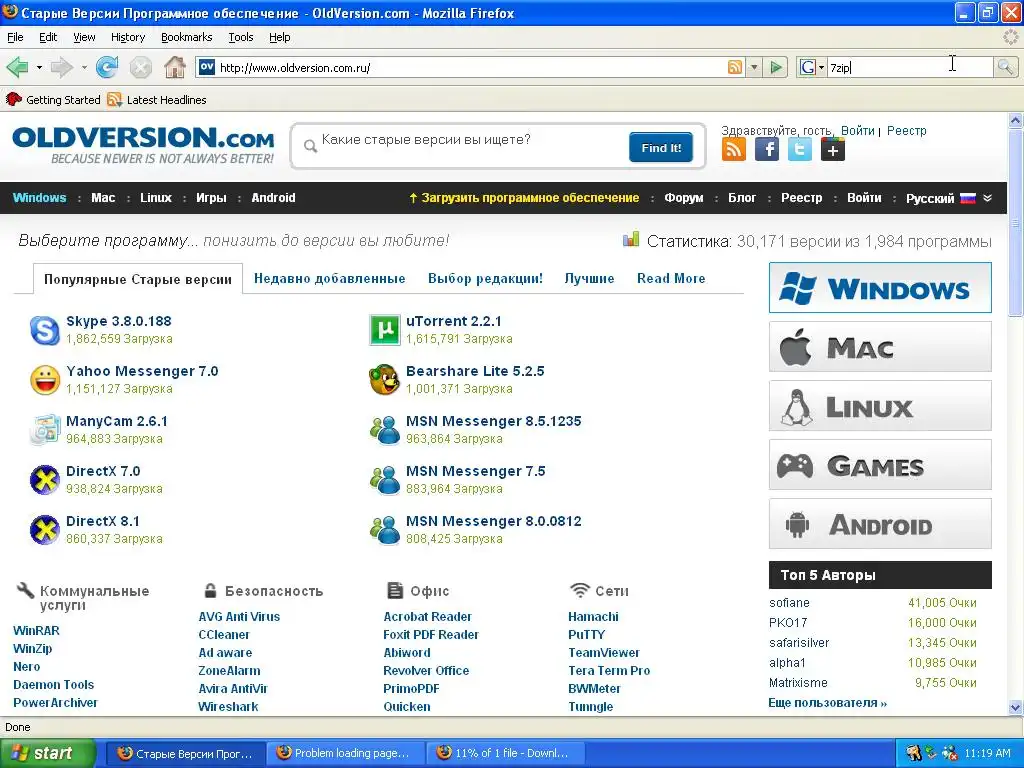
Task: Open the View menu
Action: [84, 37]
